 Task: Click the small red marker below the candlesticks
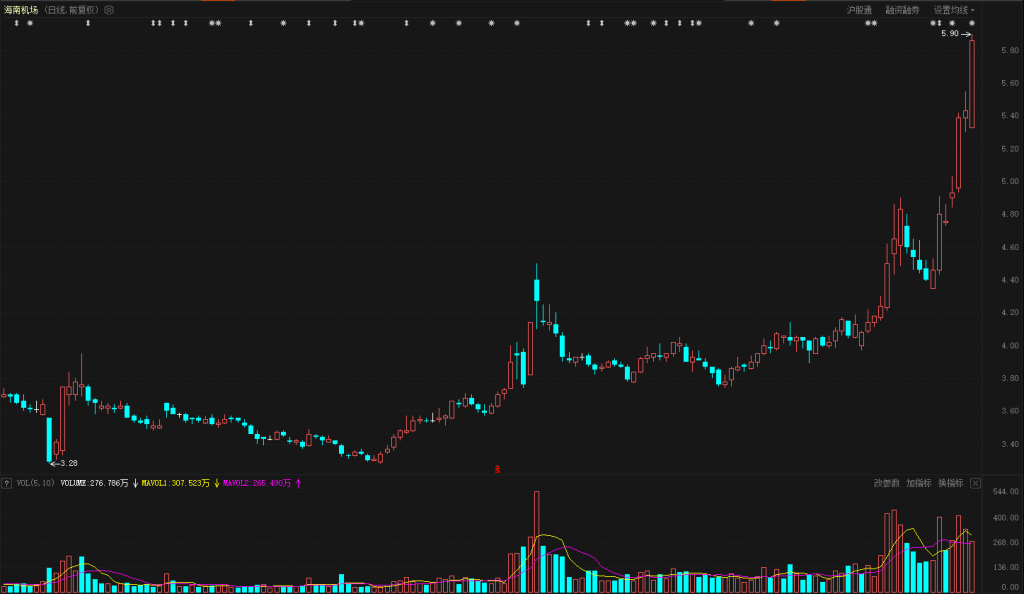pos(498,467)
